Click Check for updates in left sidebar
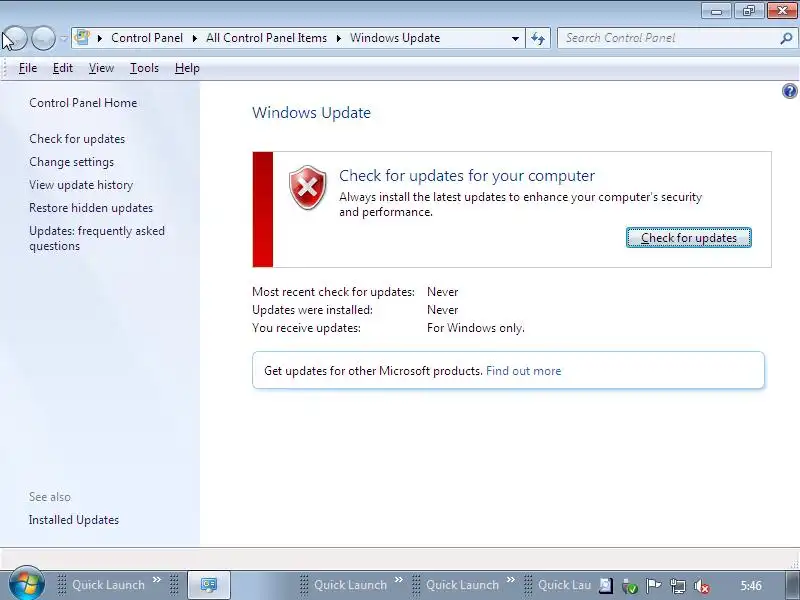The height and width of the screenshot is (600, 800). coord(77,139)
